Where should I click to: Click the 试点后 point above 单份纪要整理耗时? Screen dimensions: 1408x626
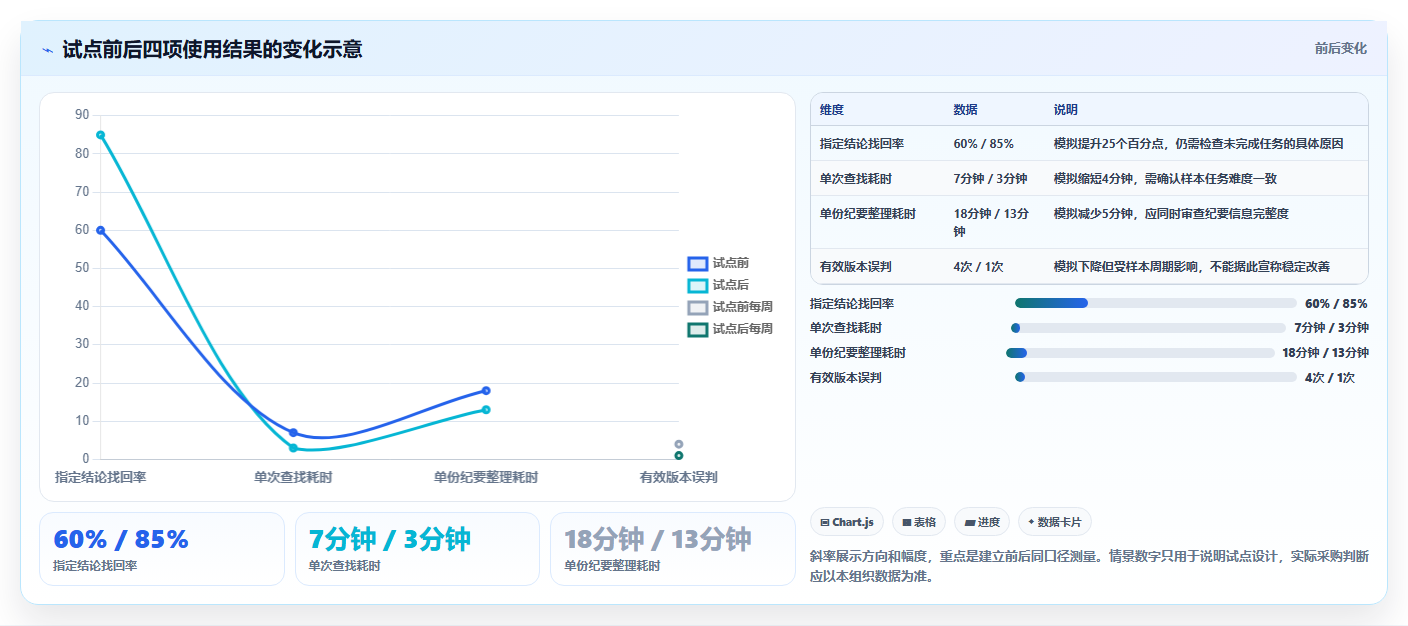[x=486, y=409]
